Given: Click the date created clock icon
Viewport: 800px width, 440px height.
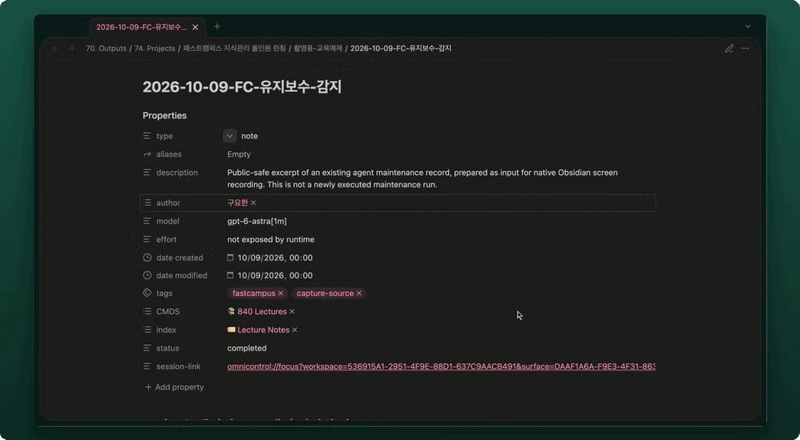Looking at the screenshot, I should click(x=147, y=258).
